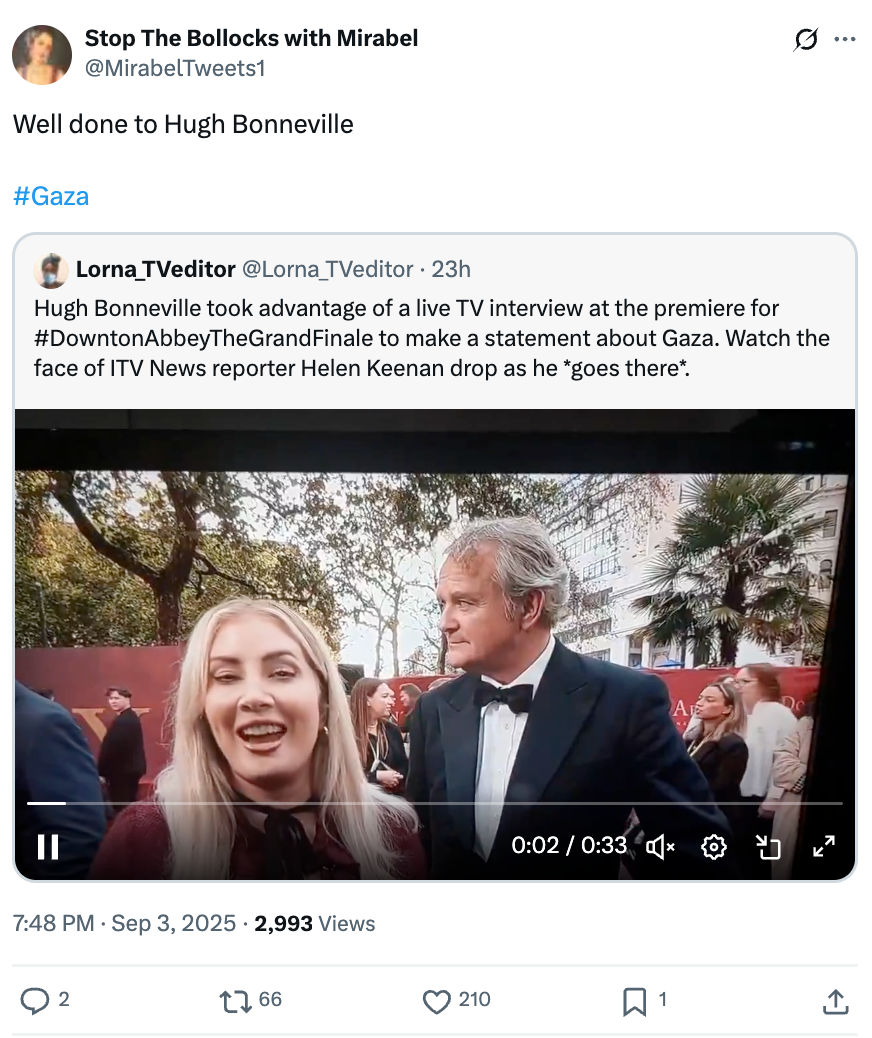Image resolution: width=872 pixels, height=1038 pixels.
Task: Open video settings gear
Action: (713, 846)
